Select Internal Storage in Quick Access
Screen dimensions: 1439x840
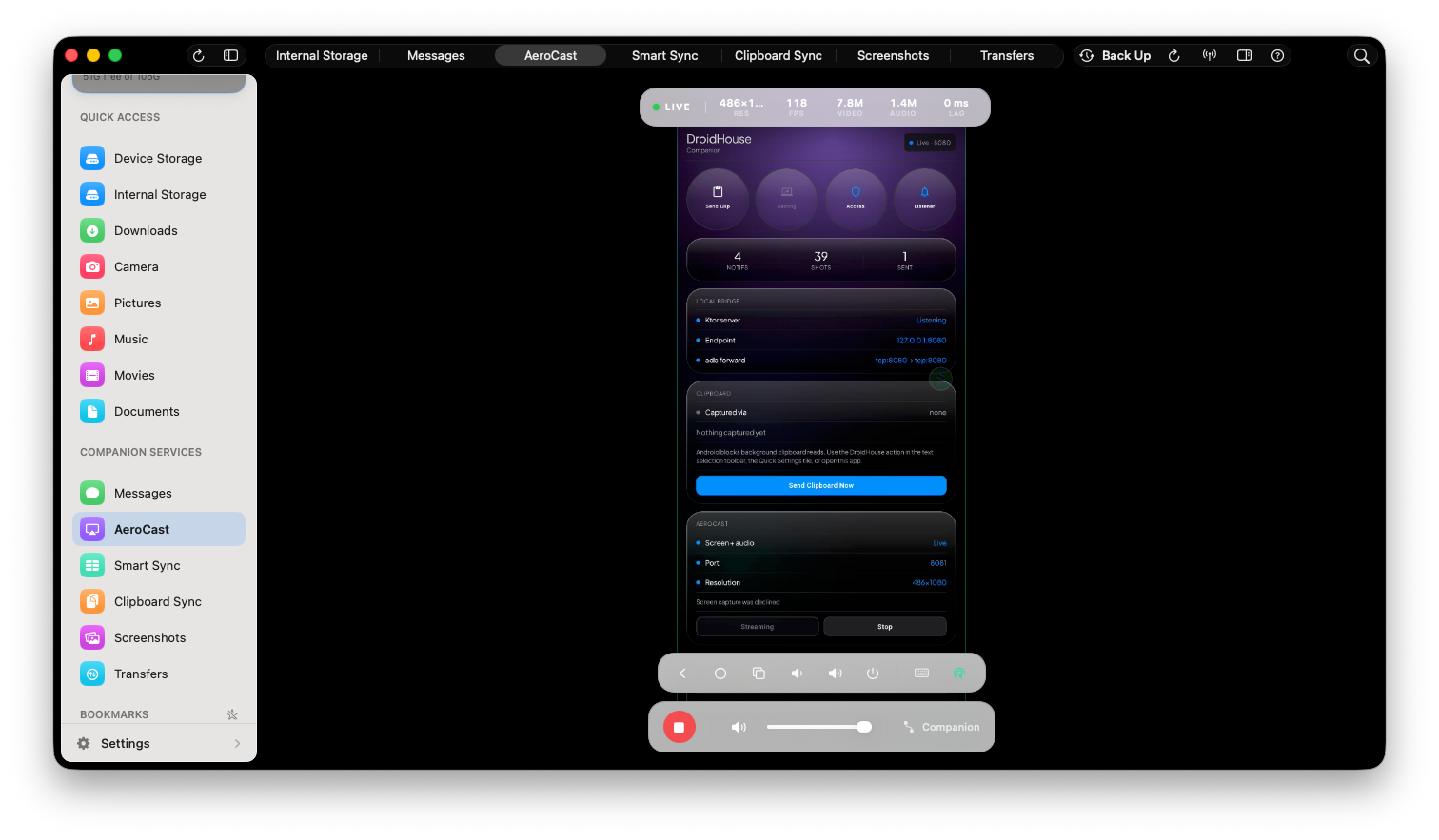pos(159,195)
